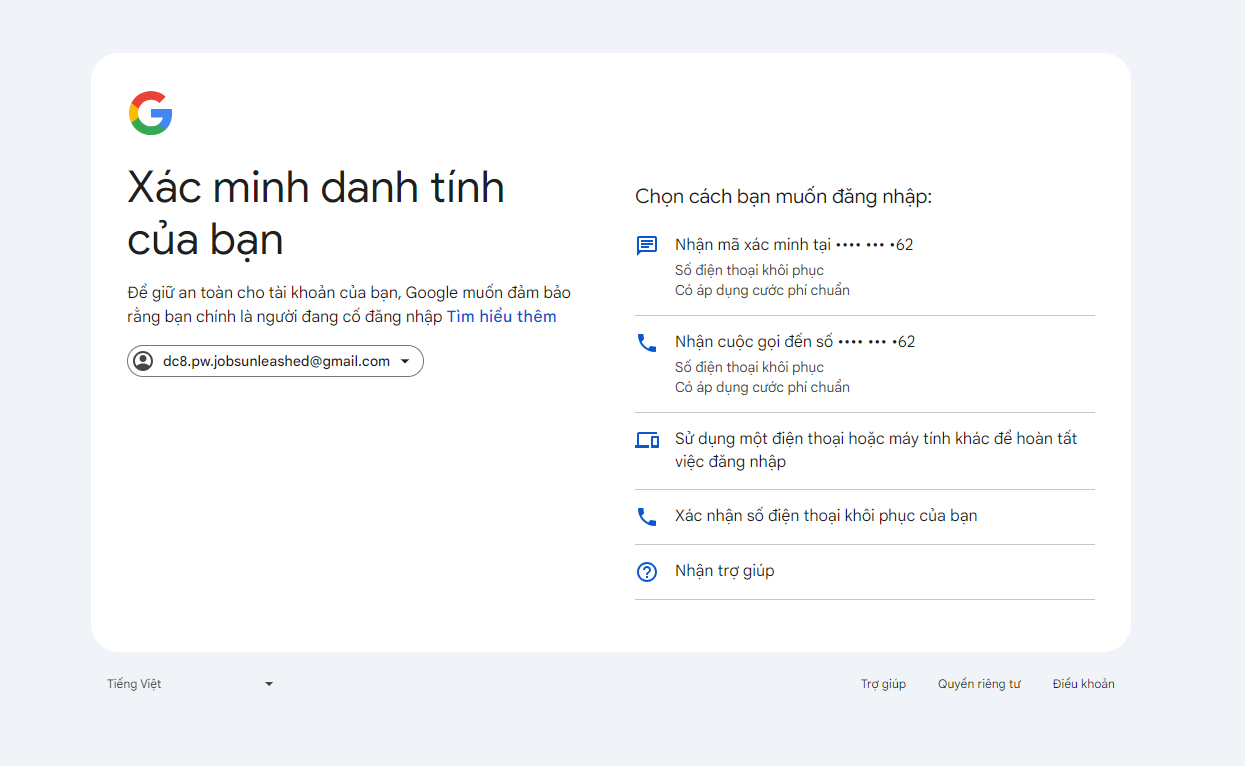Click the SMS message icon for verification code
Viewport: 1245px width, 766px height.
[x=647, y=246]
